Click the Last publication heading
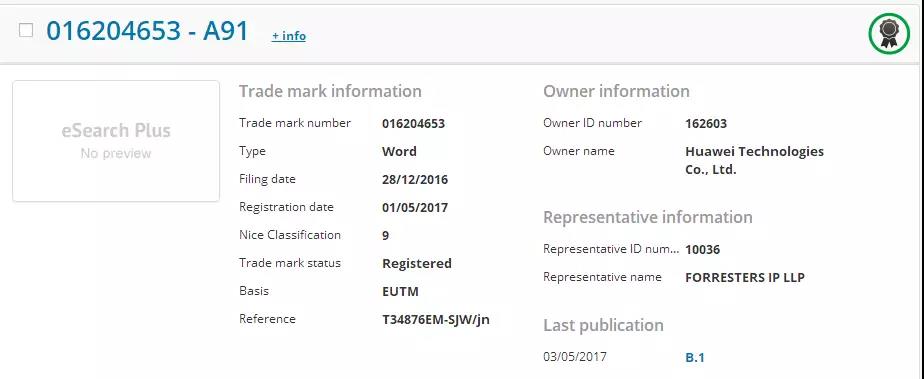The image size is (924, 379). (603, 325)
